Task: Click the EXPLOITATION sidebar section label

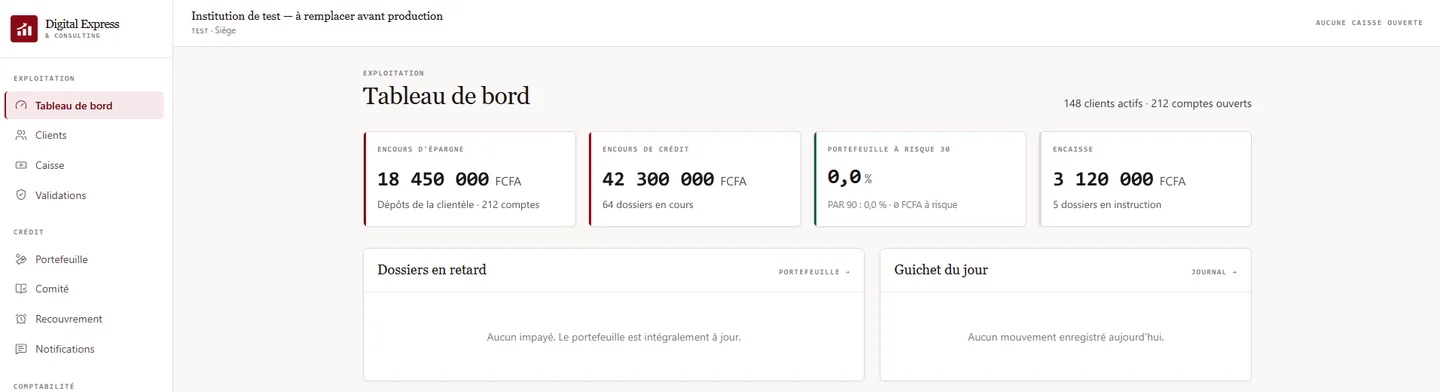Action: (x=44, y=78)
